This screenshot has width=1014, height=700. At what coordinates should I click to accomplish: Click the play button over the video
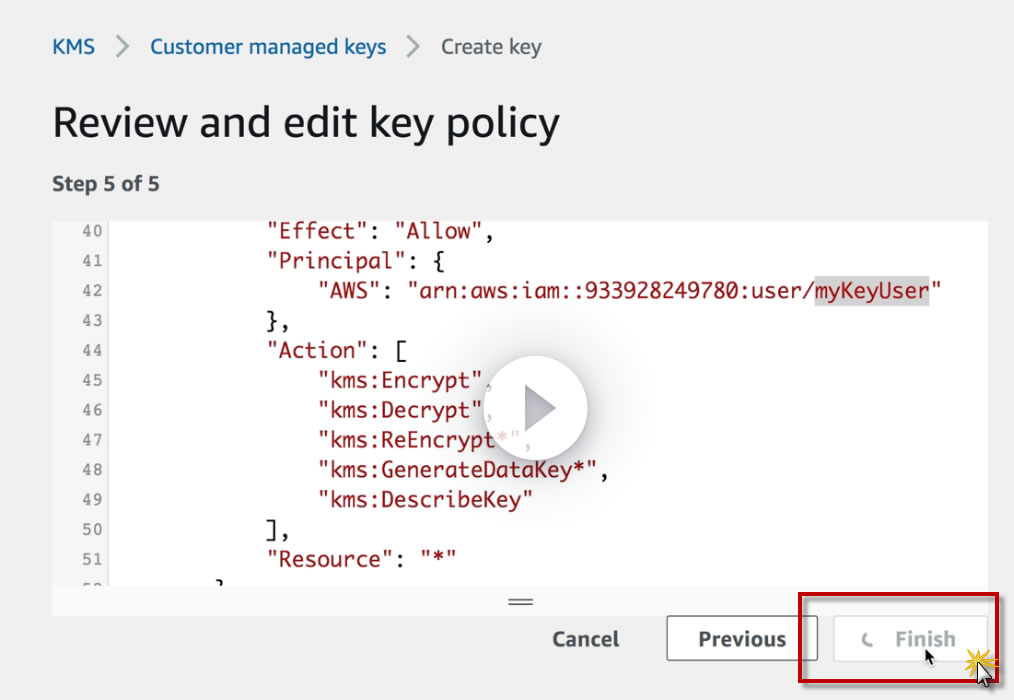click(535, 407)
